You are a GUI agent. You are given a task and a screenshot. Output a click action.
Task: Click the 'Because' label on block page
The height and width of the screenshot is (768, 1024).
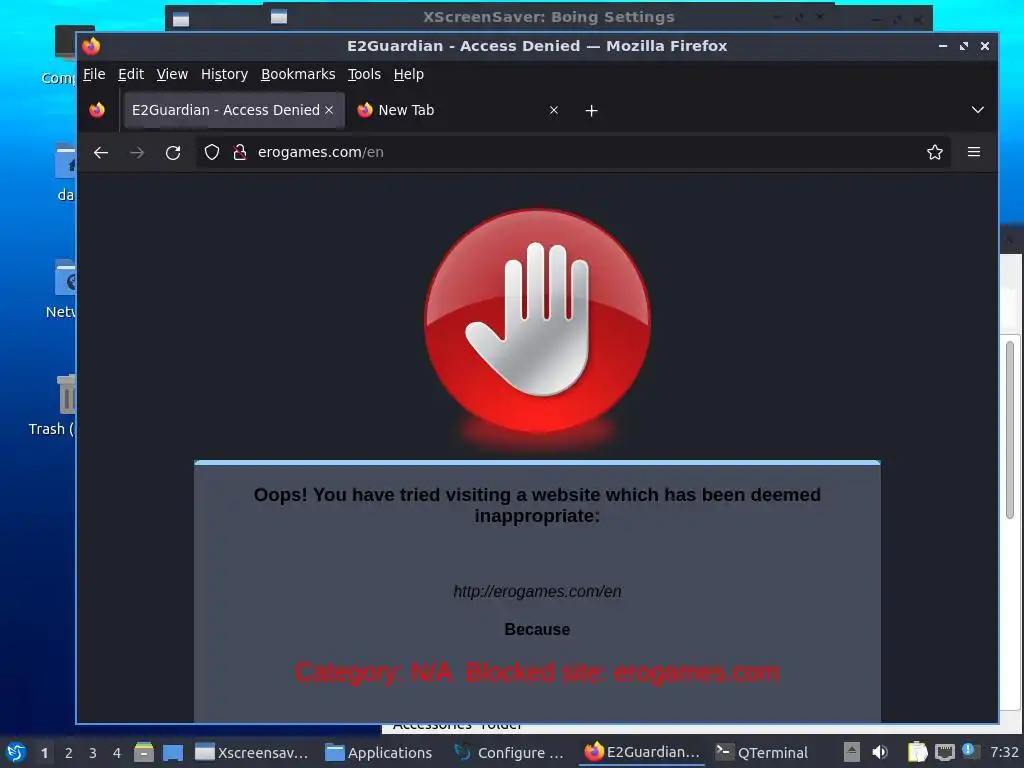point(537,630)
